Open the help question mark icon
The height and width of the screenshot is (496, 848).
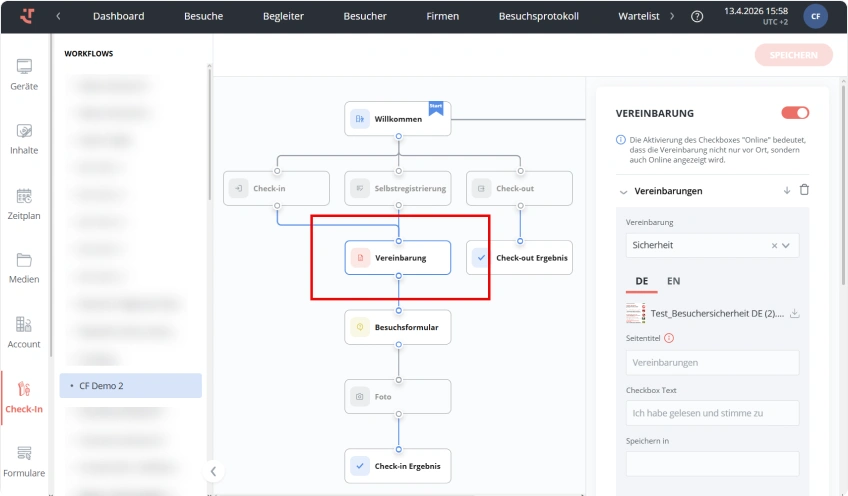tap(697, 16)
